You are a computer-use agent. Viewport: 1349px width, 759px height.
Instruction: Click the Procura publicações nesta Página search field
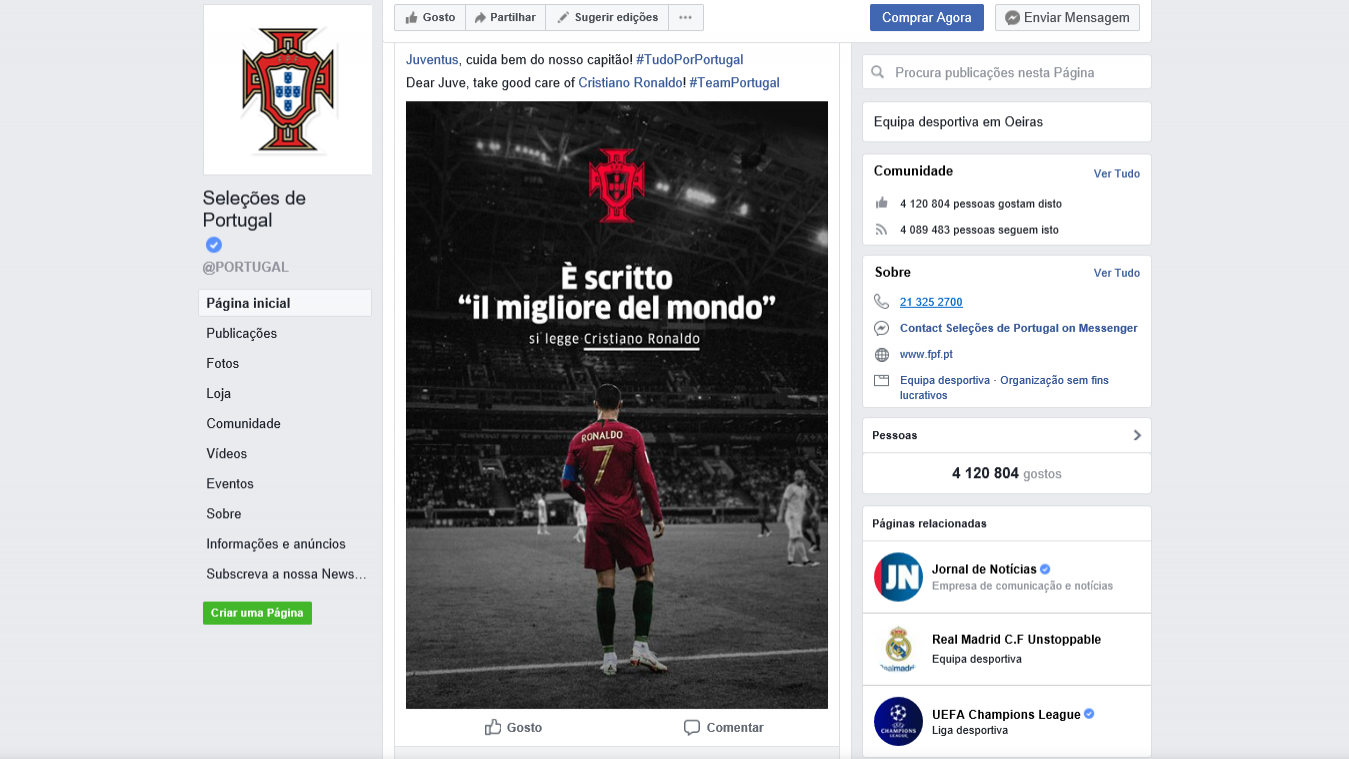[1007, 72]
